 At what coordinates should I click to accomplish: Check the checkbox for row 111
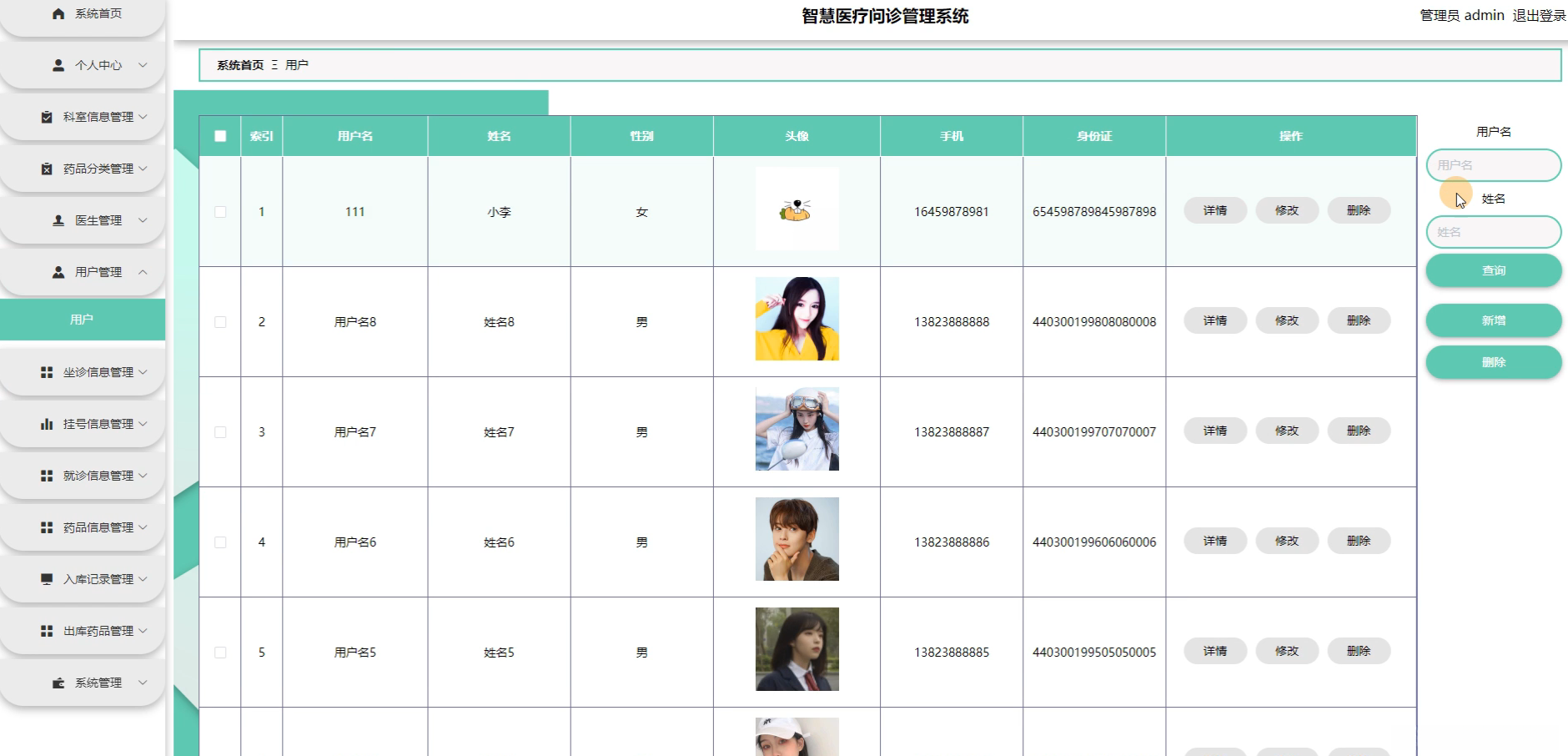220,212
